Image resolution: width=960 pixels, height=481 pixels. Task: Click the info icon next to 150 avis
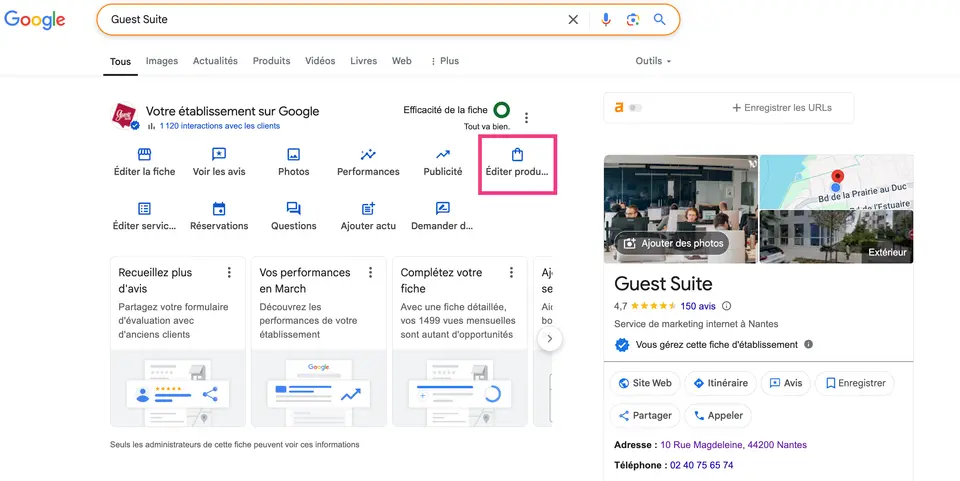coord(727,306)
